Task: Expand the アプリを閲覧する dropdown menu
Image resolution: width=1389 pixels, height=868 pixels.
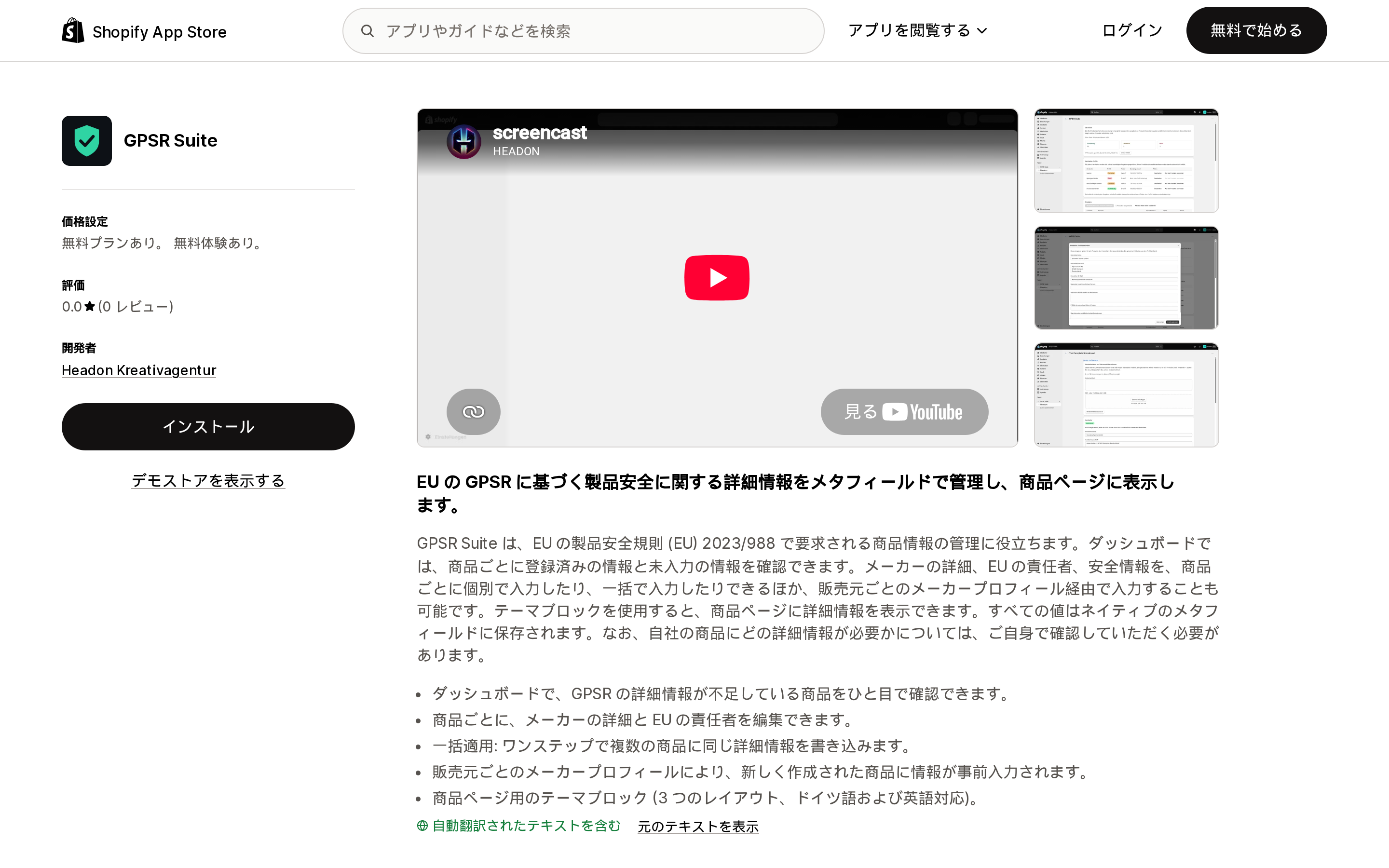Action: coord(917,30)
